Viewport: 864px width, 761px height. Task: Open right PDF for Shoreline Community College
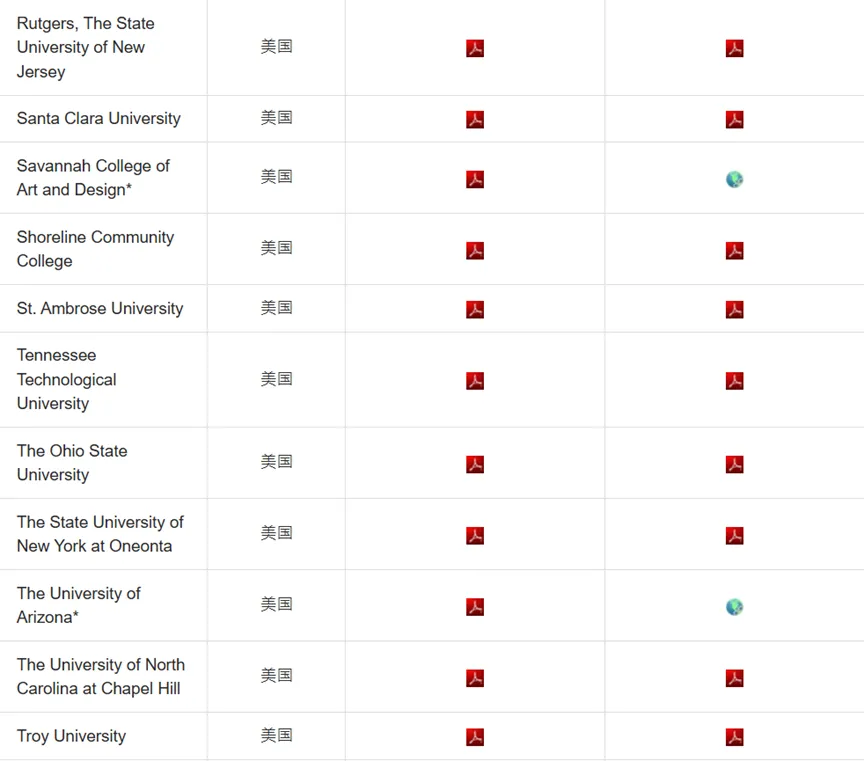point(734,251)
